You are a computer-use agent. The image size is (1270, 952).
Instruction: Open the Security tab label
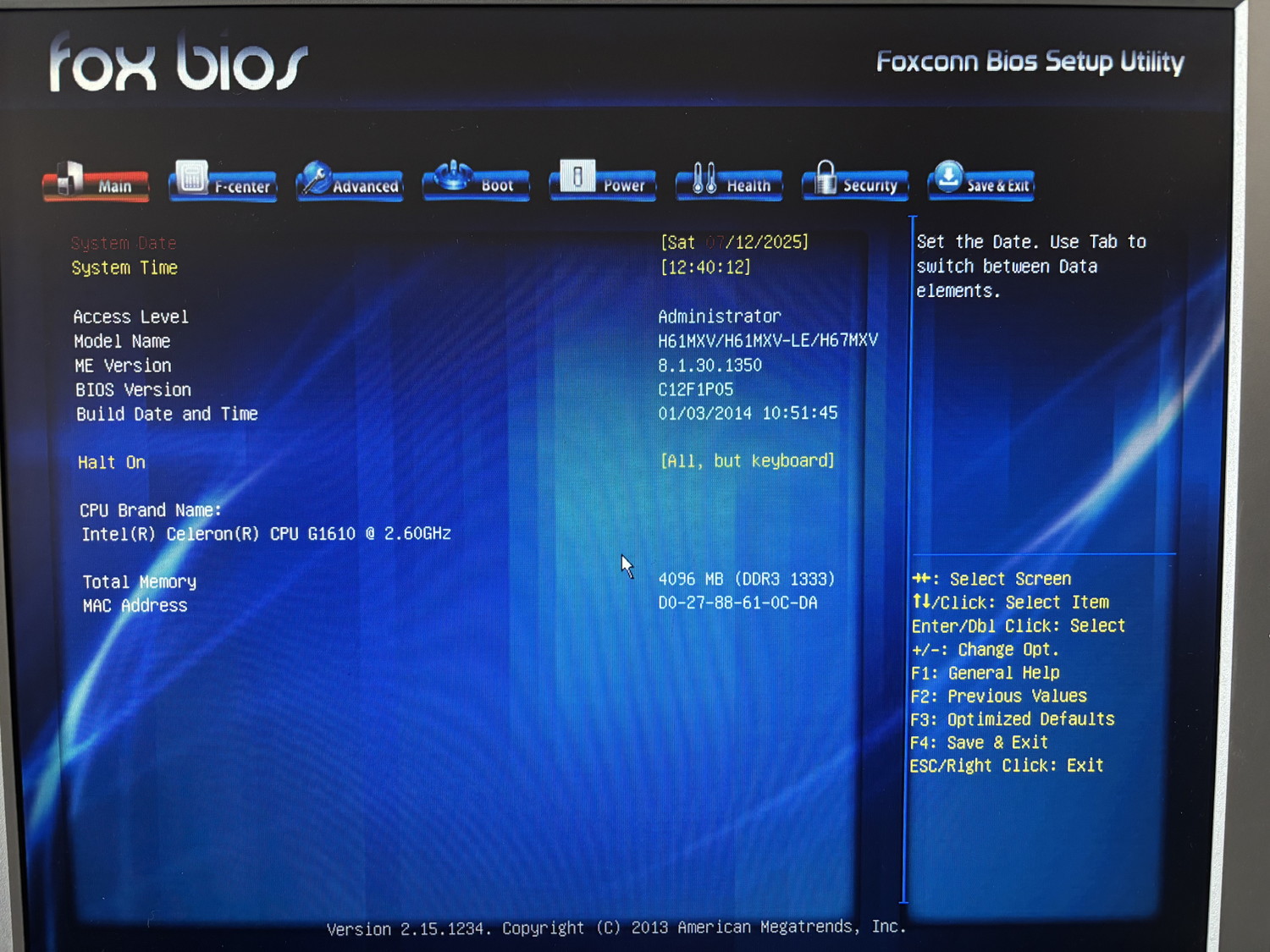(870, 185)
